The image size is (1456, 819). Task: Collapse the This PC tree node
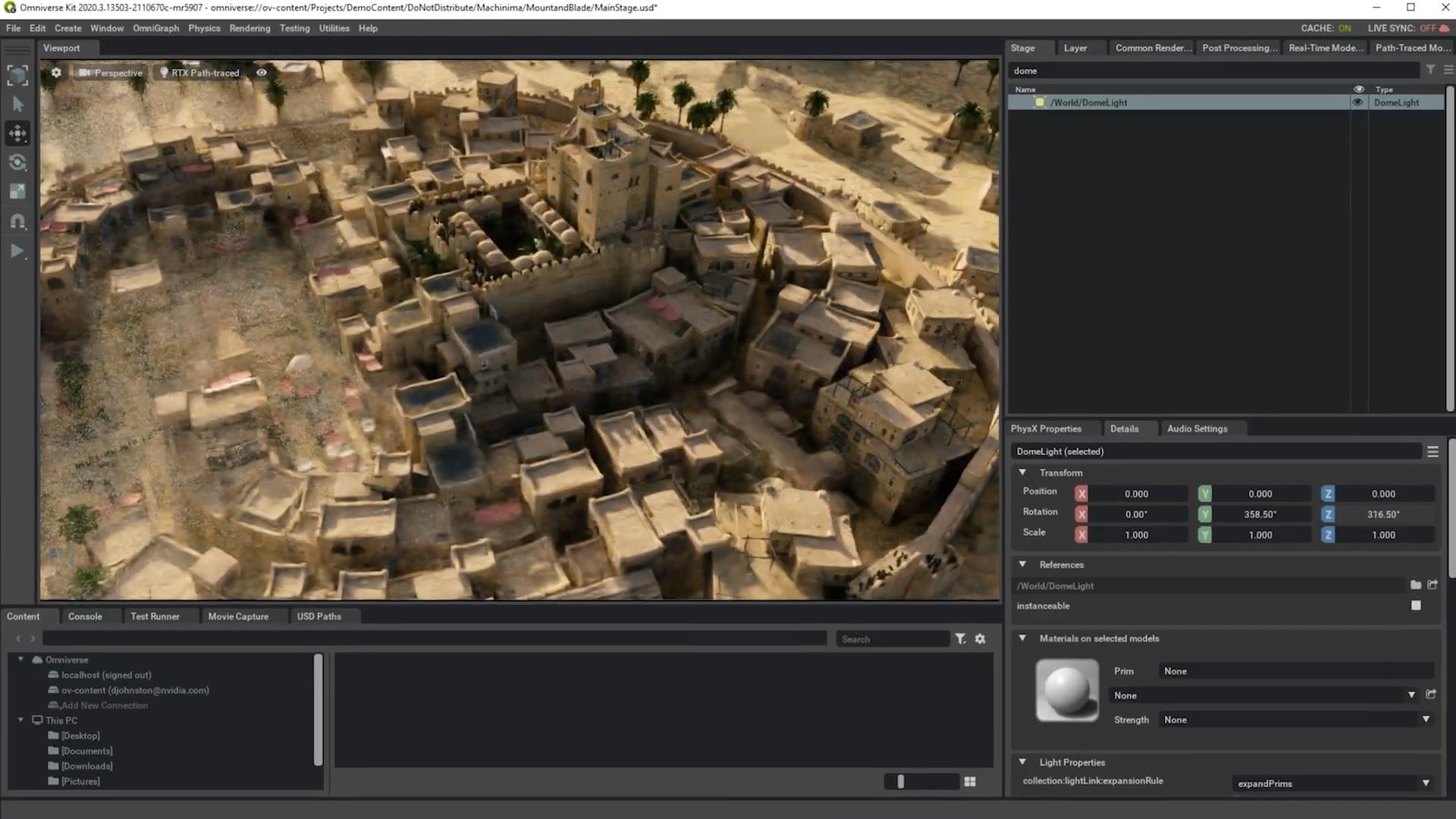(20, 720)
